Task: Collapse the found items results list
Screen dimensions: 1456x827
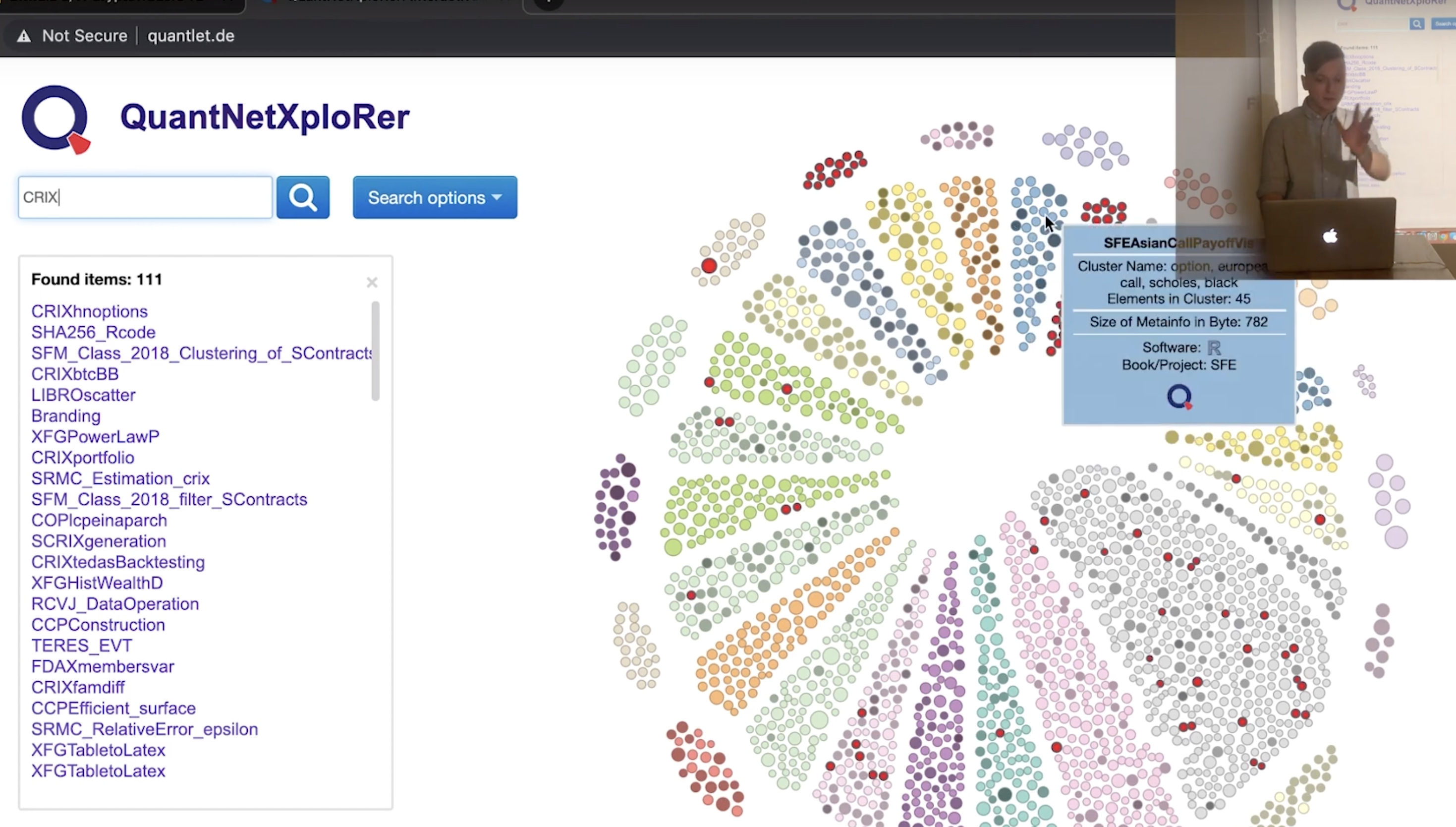Action: click(x=371, y=282)
